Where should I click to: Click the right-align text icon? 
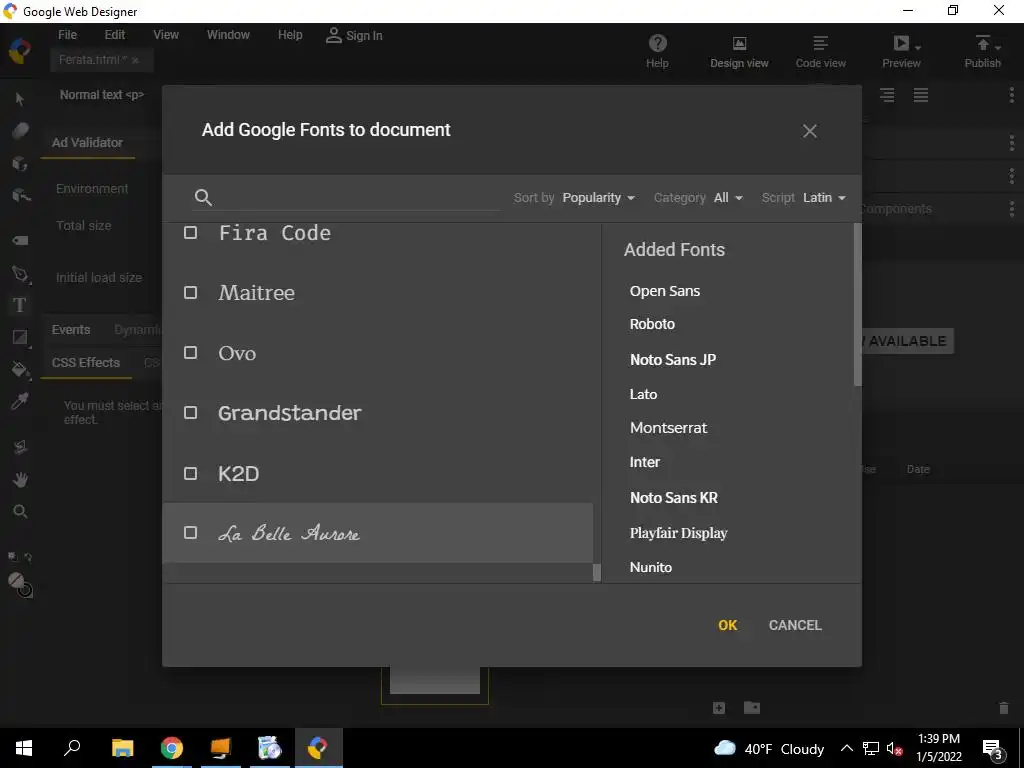point(886,95)
